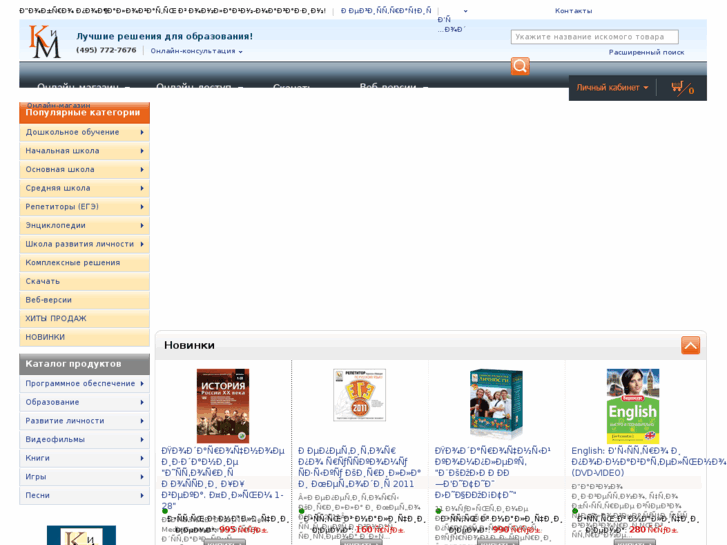Expand Образование catalog item

pos(84,402)
